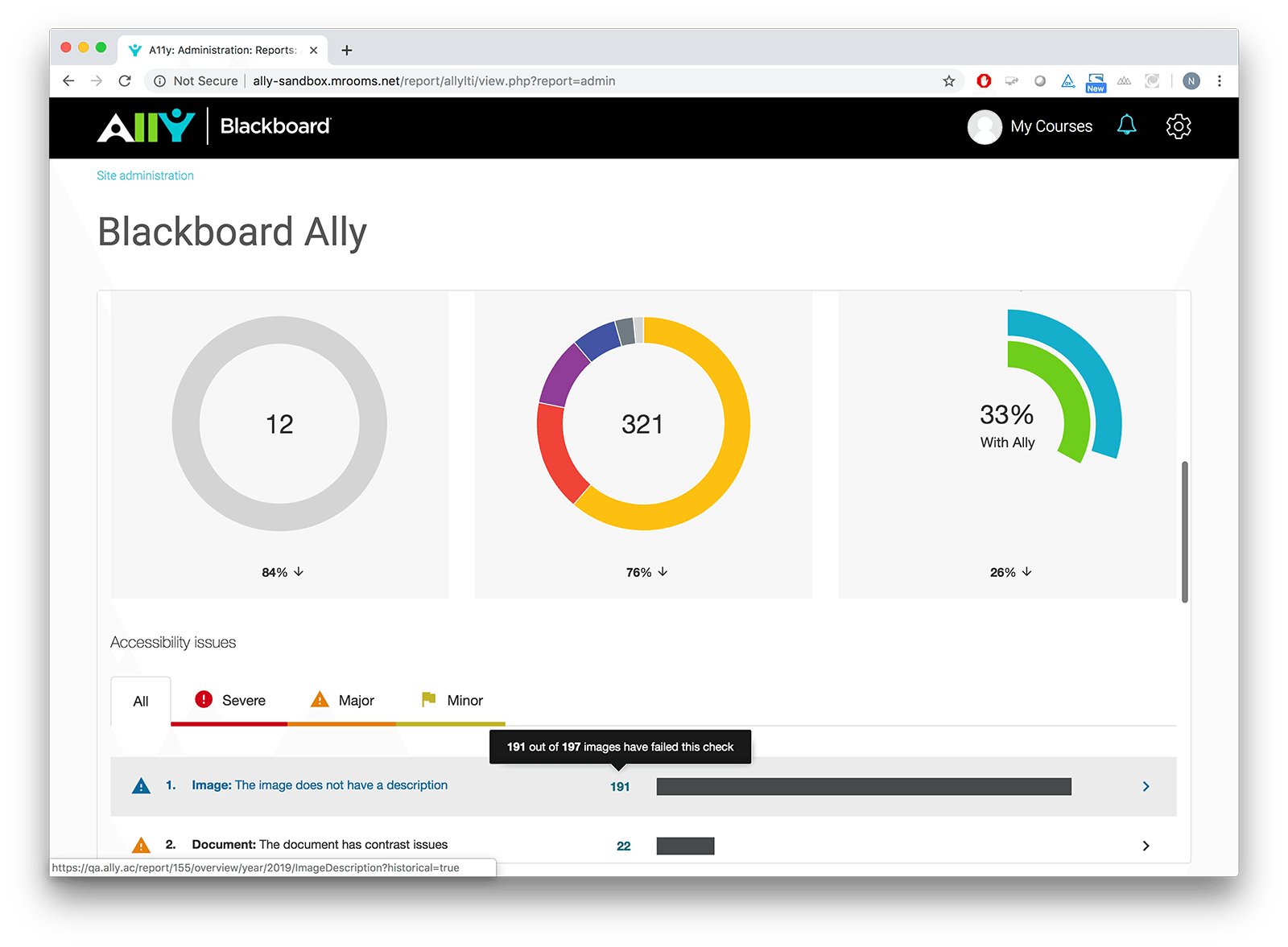Switch to the Major issues tab

(342, 700)
